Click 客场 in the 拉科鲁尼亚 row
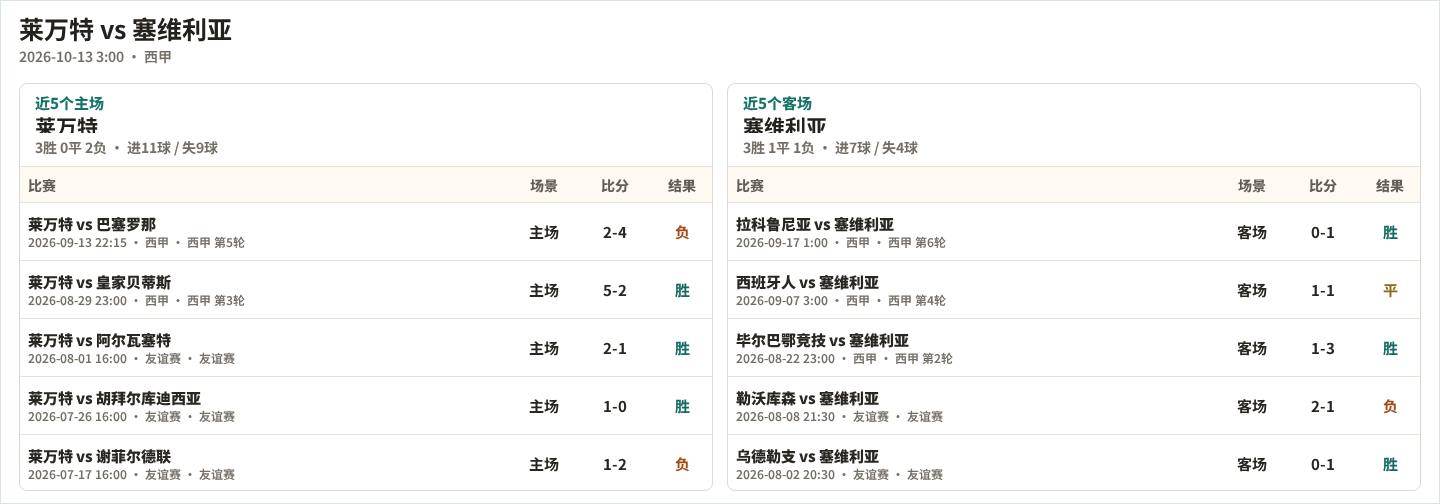The width and height of the screenshot is (1440, 504). 1252,232
